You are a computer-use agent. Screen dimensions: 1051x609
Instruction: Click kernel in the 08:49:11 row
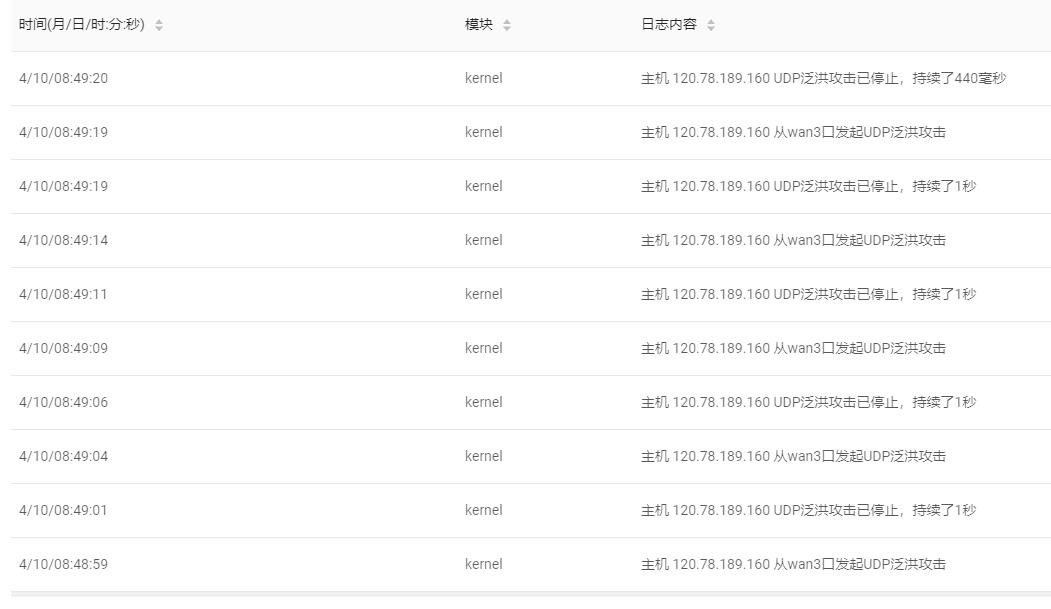tap(483, 294)
